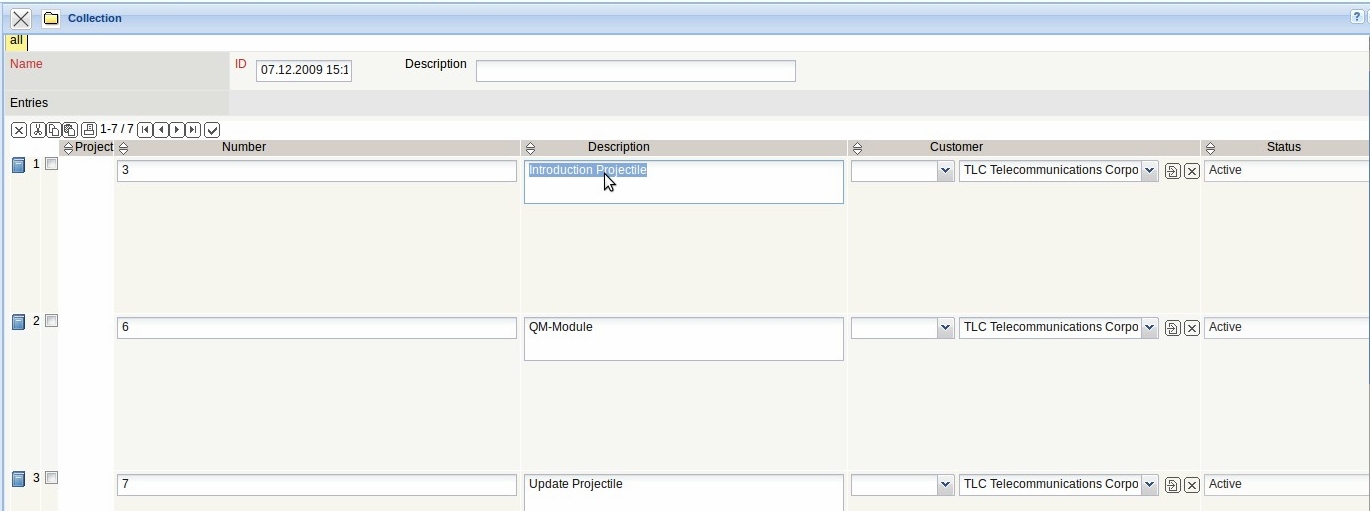This screenshot has width=1370, height=511.
Task: Go to next page of entries
Action: coord(177,130)
